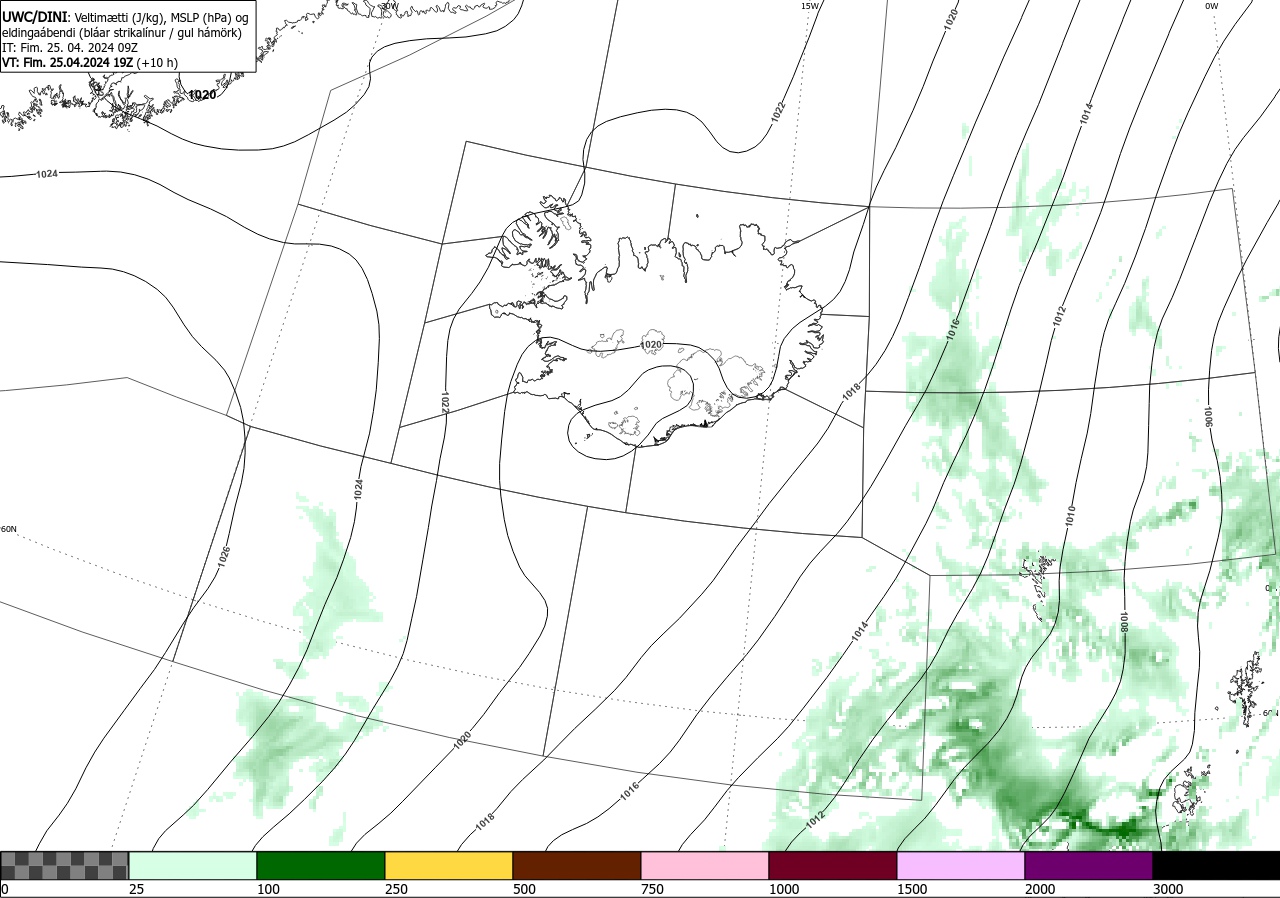The height and width of the screenshot is (898, 1280).
Task: Click the lavender 1500–2000 legend swatch
Action: point(961,865)
